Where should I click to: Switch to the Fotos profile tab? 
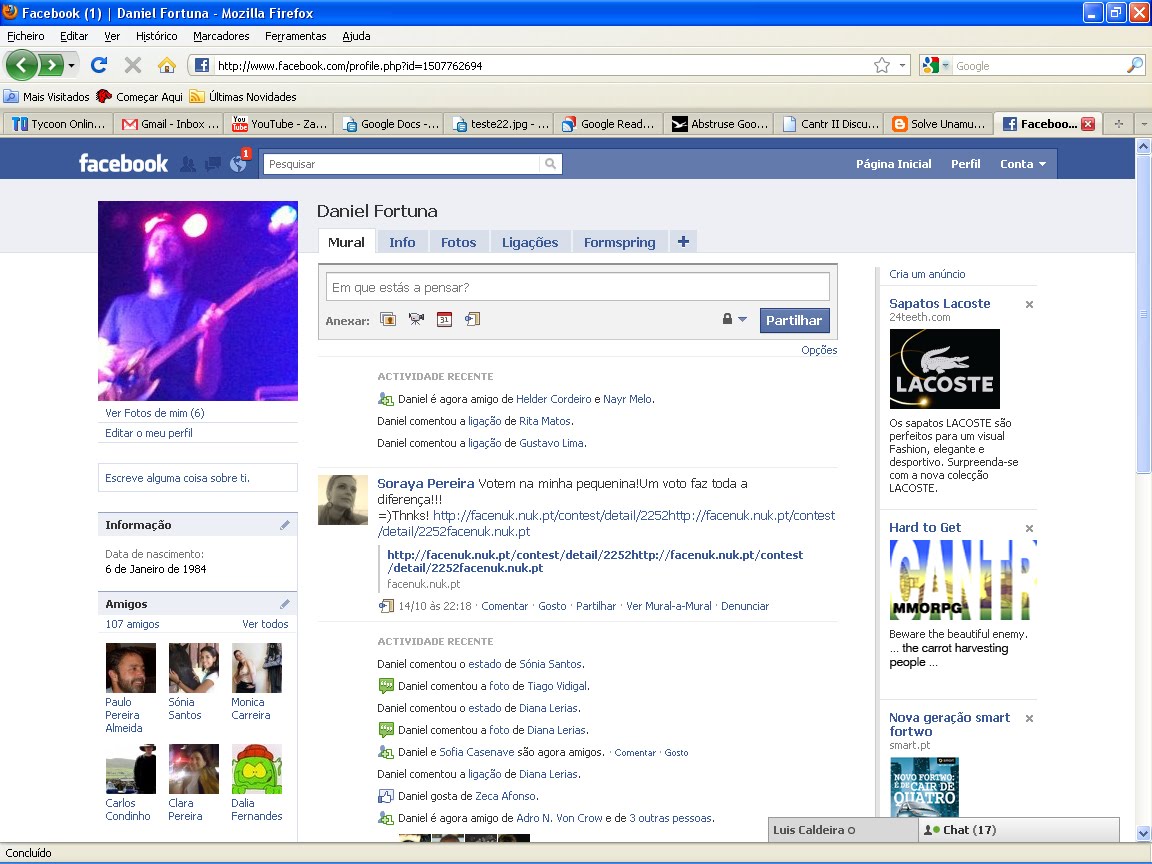point(458,242)
